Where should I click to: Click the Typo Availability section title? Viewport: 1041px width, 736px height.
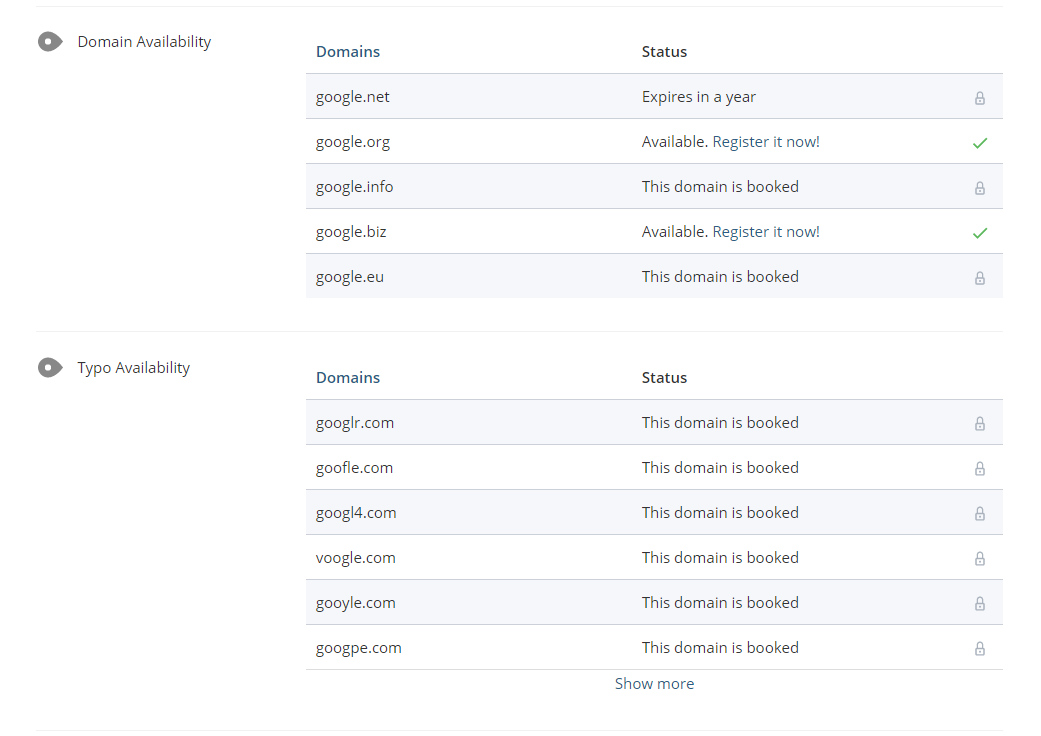pyautogui.click(x=133, y=368)
